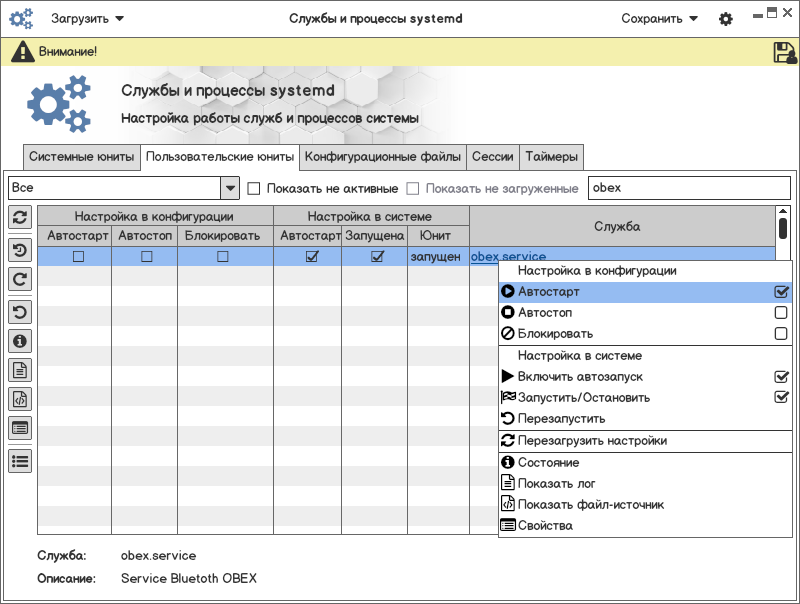
Task: Click the bulleted list icon at sidebar bottom
Action: (20, 460)
